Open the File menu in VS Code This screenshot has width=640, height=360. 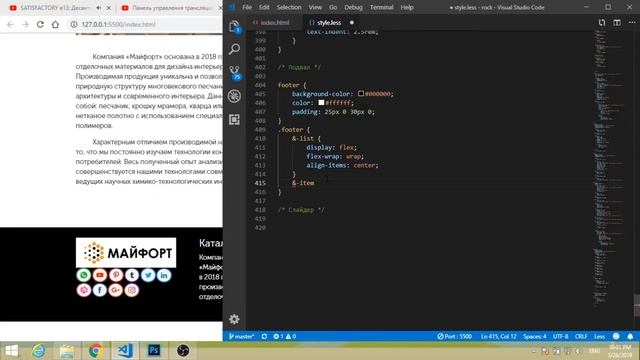pyautogui.click(x=247, y=7)
